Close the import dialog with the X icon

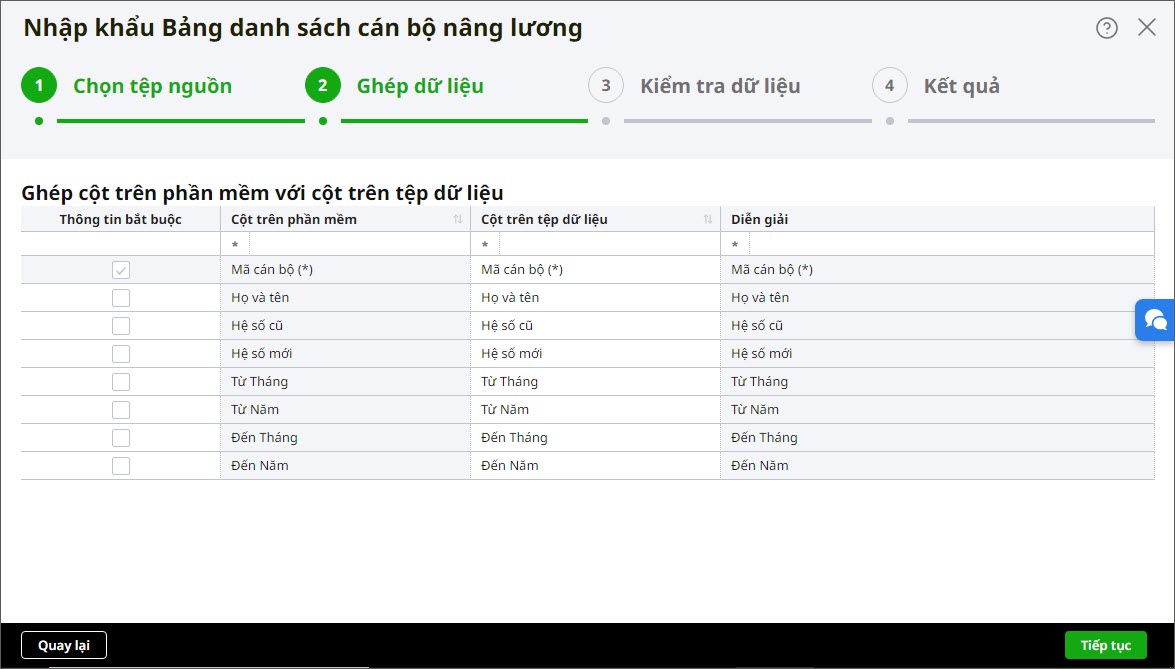1147,28
